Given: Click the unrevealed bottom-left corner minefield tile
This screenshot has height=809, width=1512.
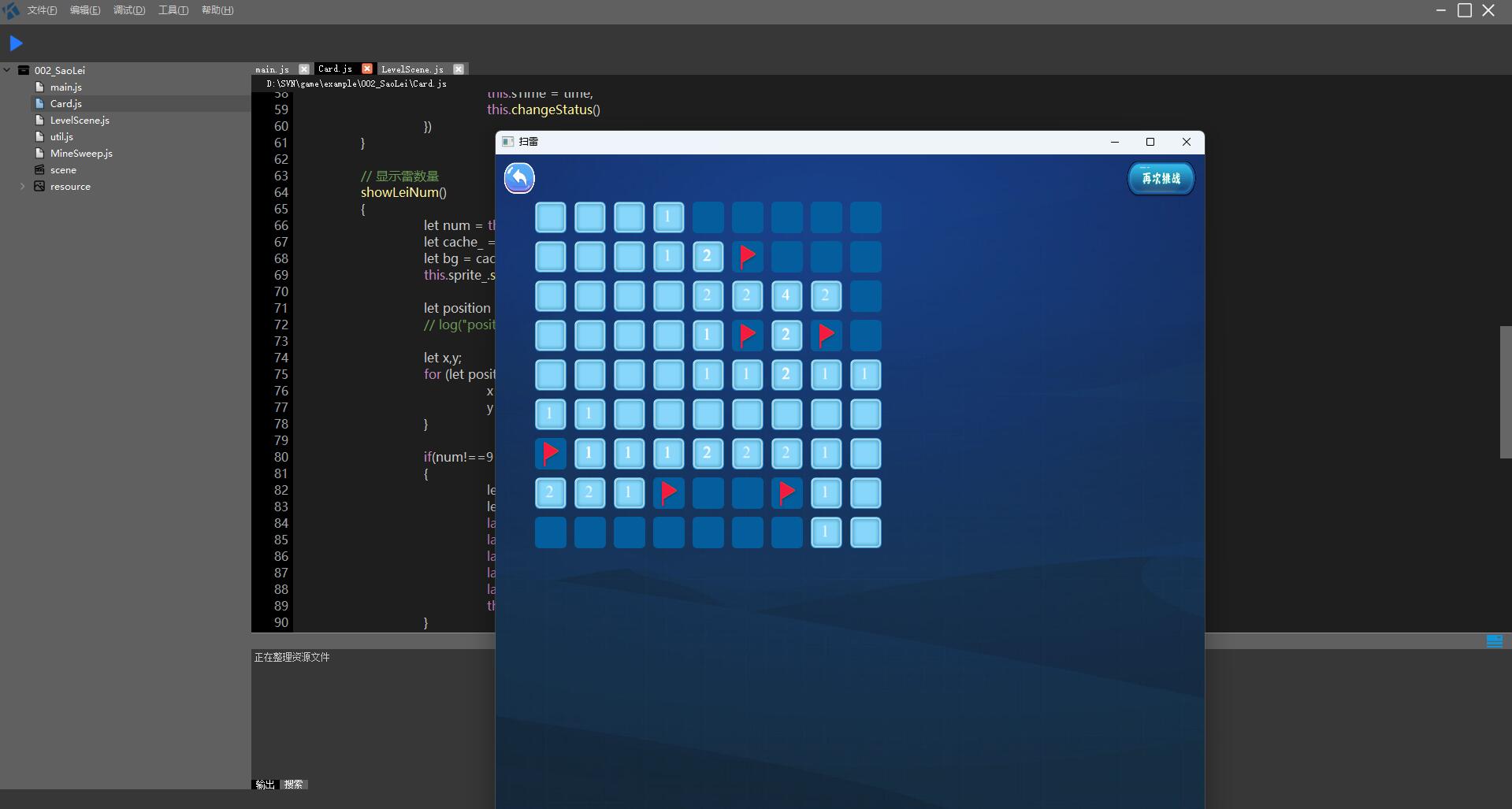Looking at the screenshot, I should 550,533.
